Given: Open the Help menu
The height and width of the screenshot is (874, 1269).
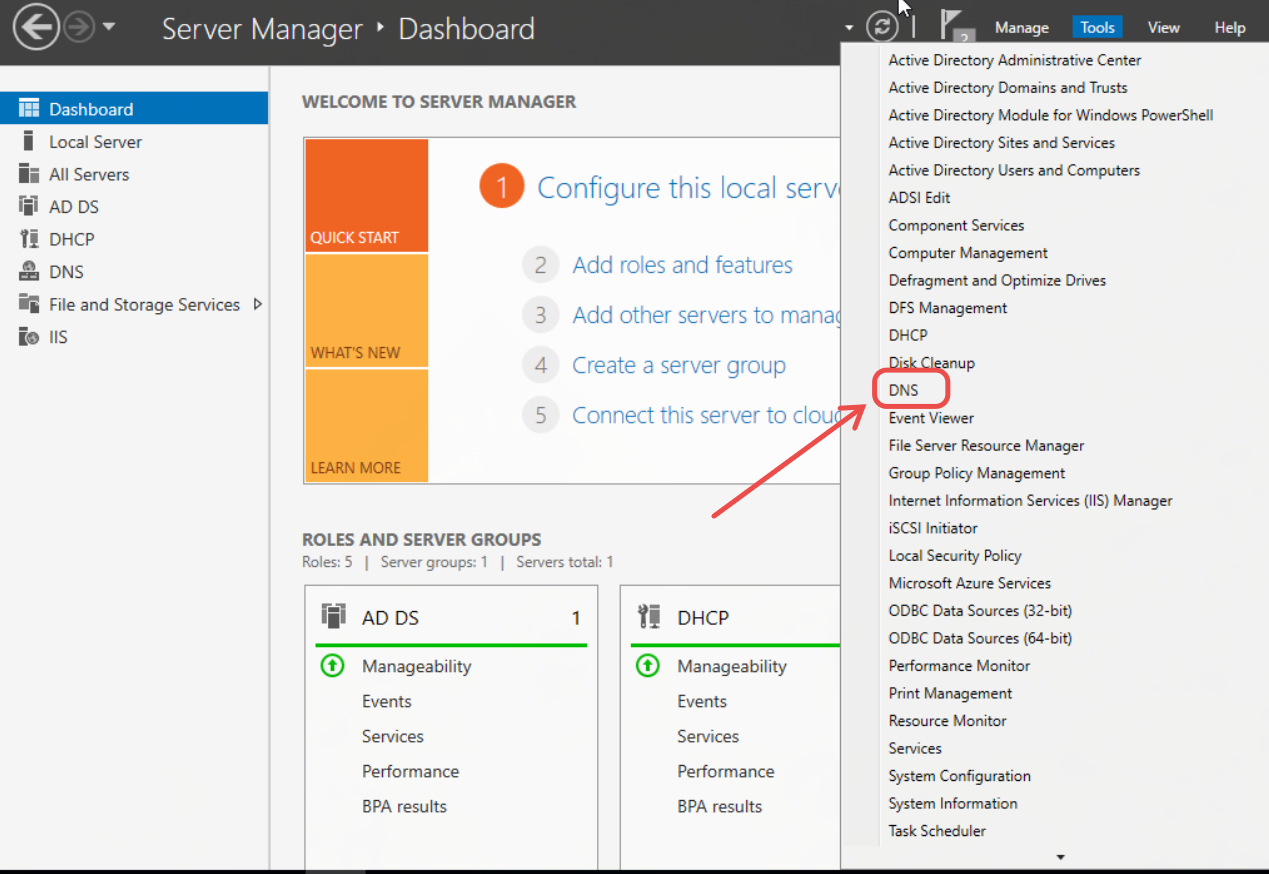Looking at the screenshot, I should (1229, 28).
